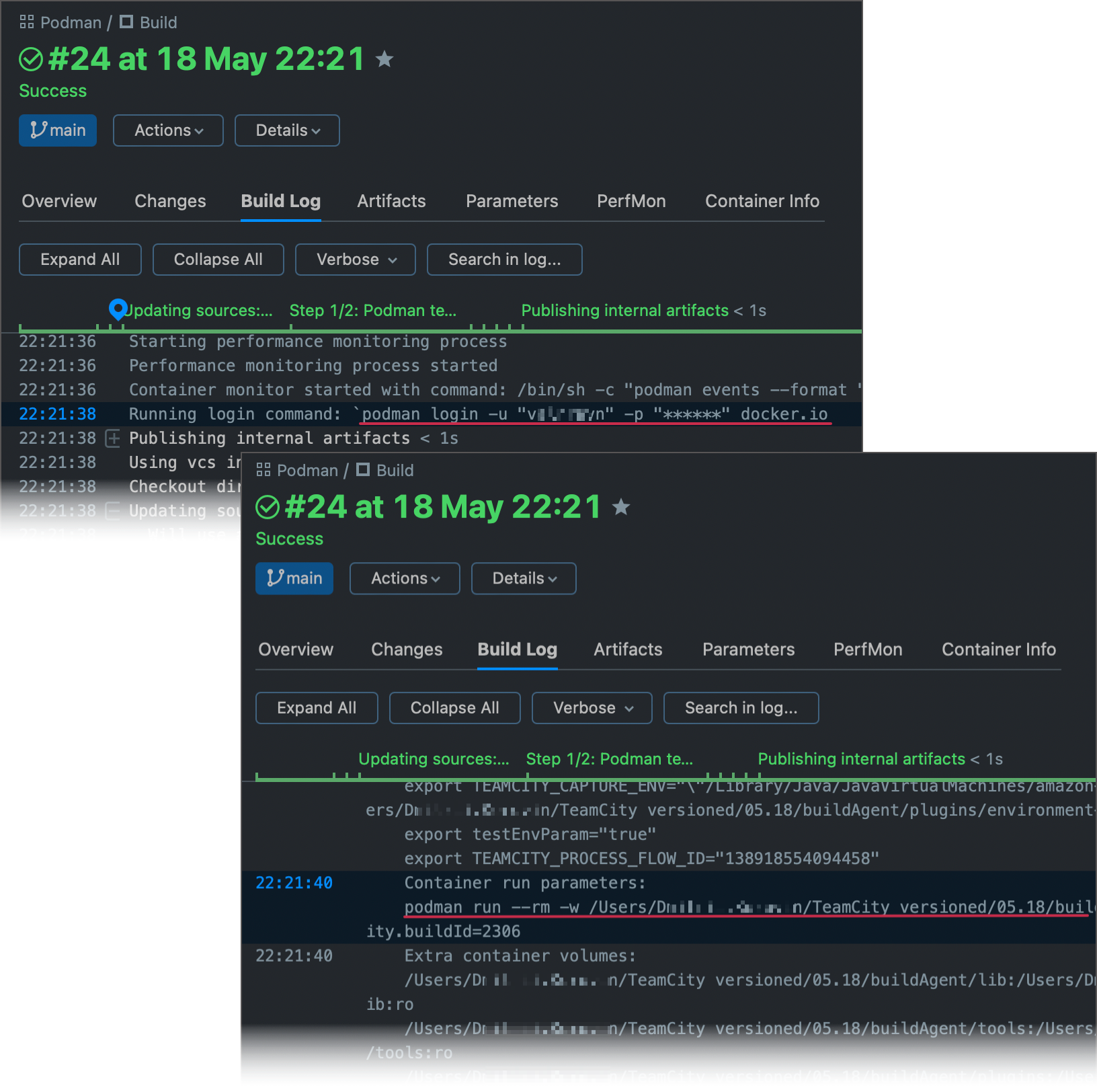
Task: Select the Container run parameters log line
Action: [524, 883]
